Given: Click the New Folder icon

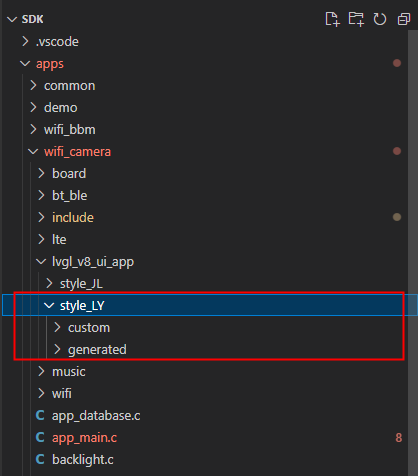Looking at the screenshot, I should tap(356, 19).
